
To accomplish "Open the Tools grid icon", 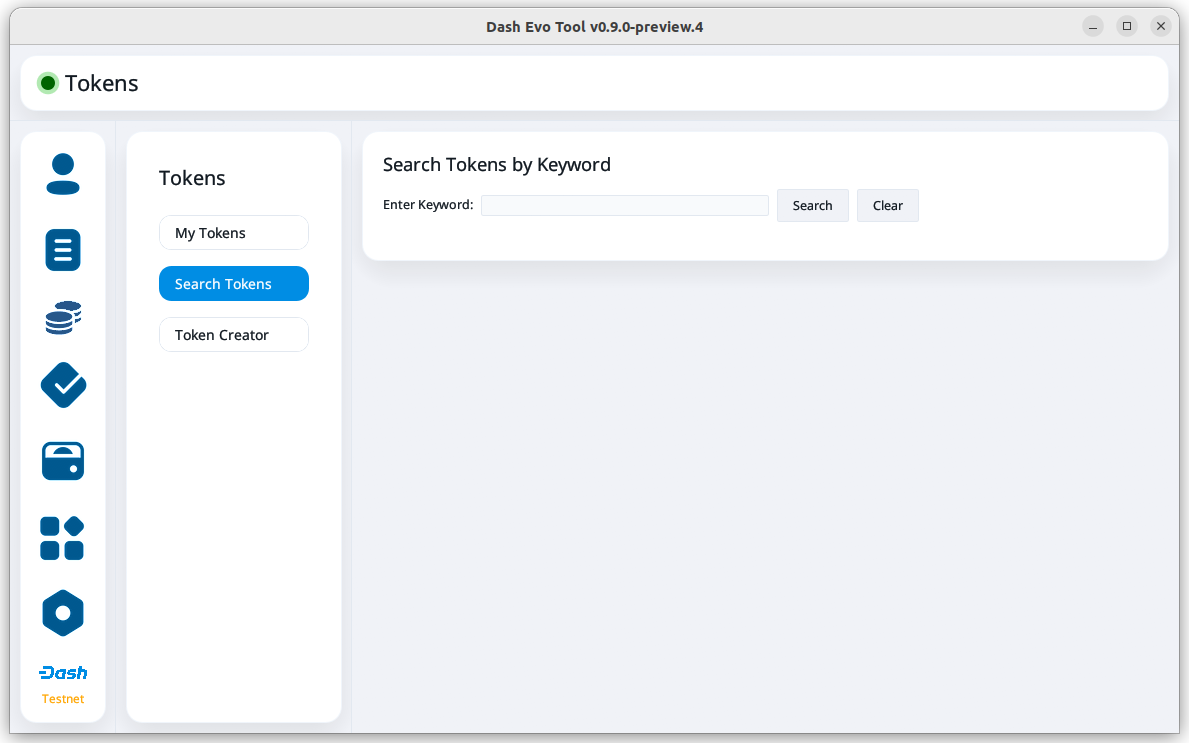I will pos(62,538).
